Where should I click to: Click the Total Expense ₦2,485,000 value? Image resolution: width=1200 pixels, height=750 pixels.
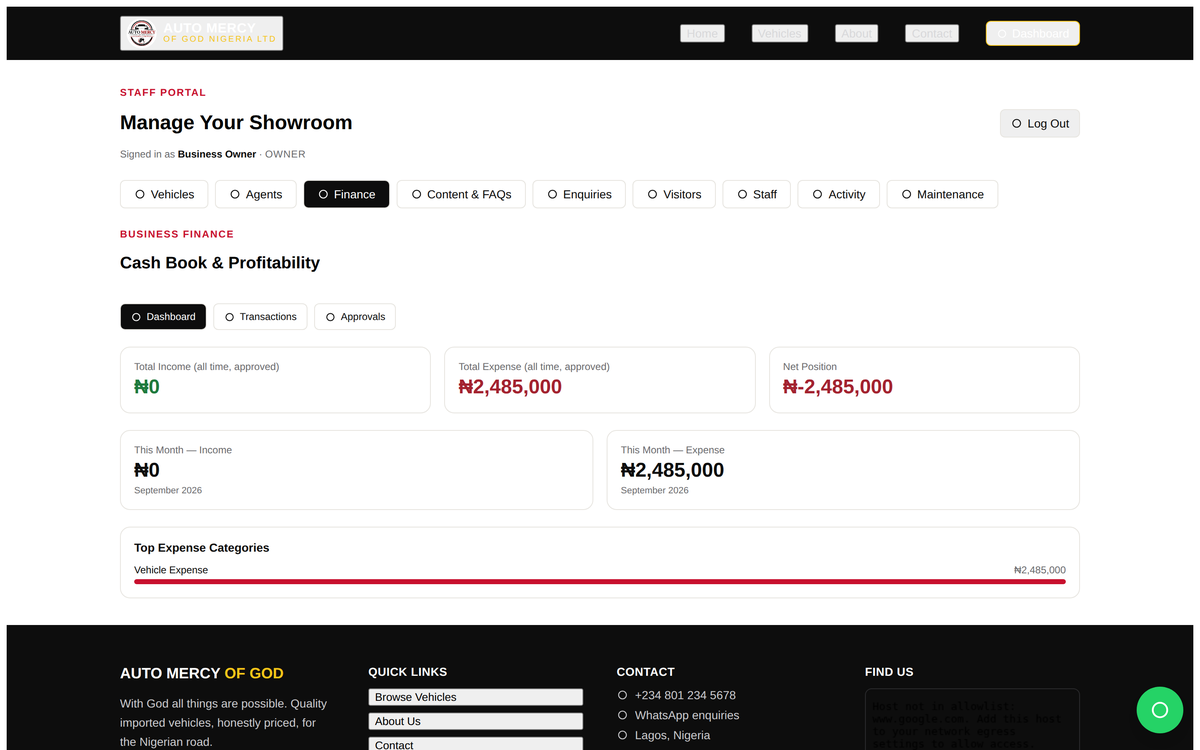click(510, 387)
